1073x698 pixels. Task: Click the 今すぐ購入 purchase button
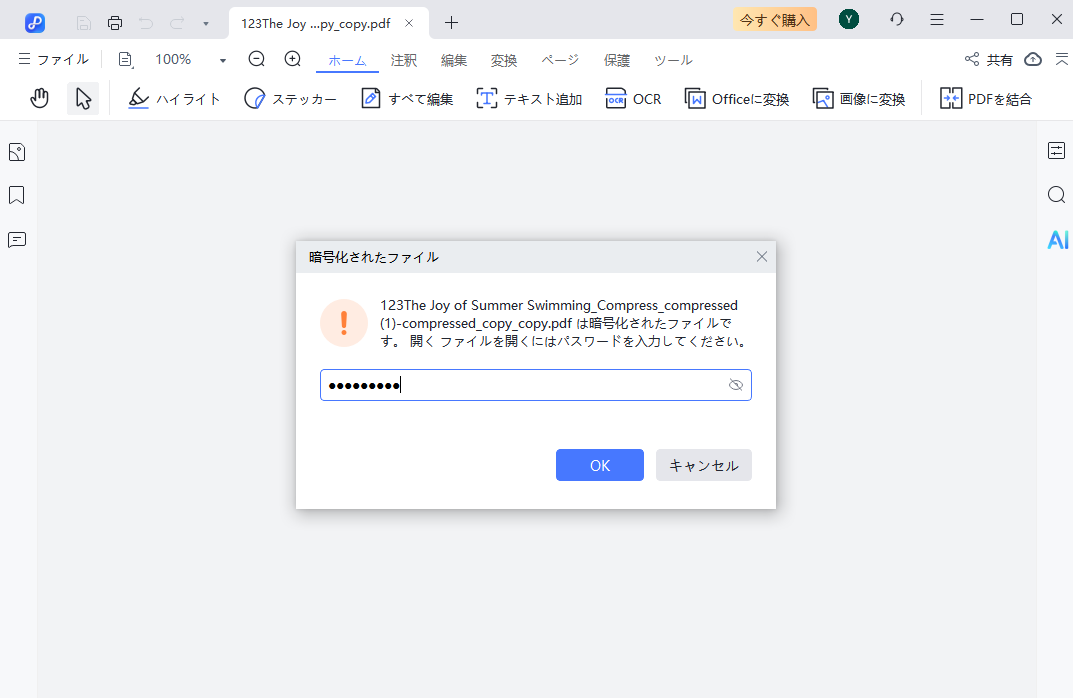(774, 18)
